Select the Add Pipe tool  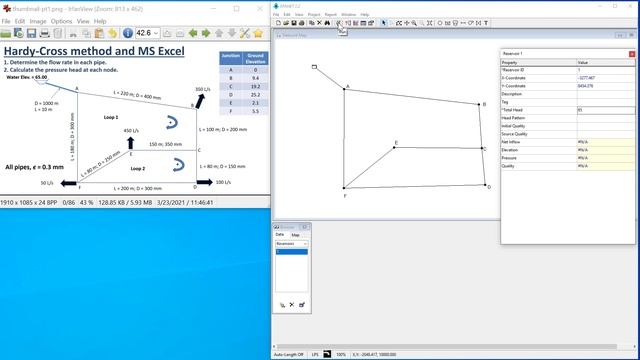(463, 23)
